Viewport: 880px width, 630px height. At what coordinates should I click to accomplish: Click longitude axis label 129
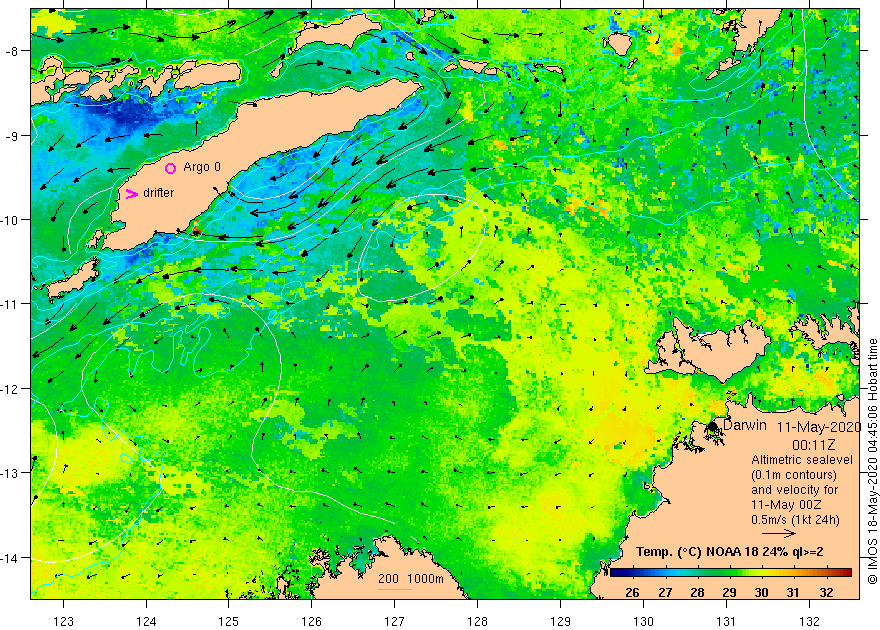[560, 621]
